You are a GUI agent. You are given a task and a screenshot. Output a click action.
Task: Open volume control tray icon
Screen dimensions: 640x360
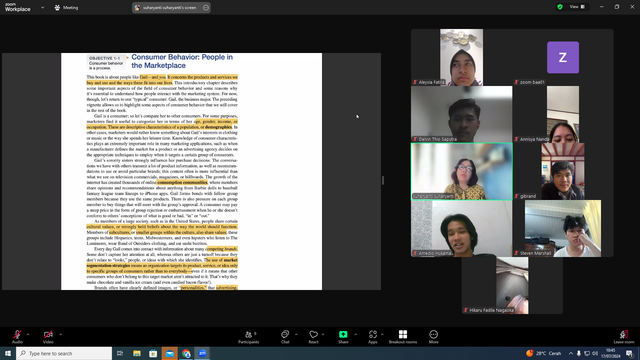pyautogui.click(x=595, y=353)
